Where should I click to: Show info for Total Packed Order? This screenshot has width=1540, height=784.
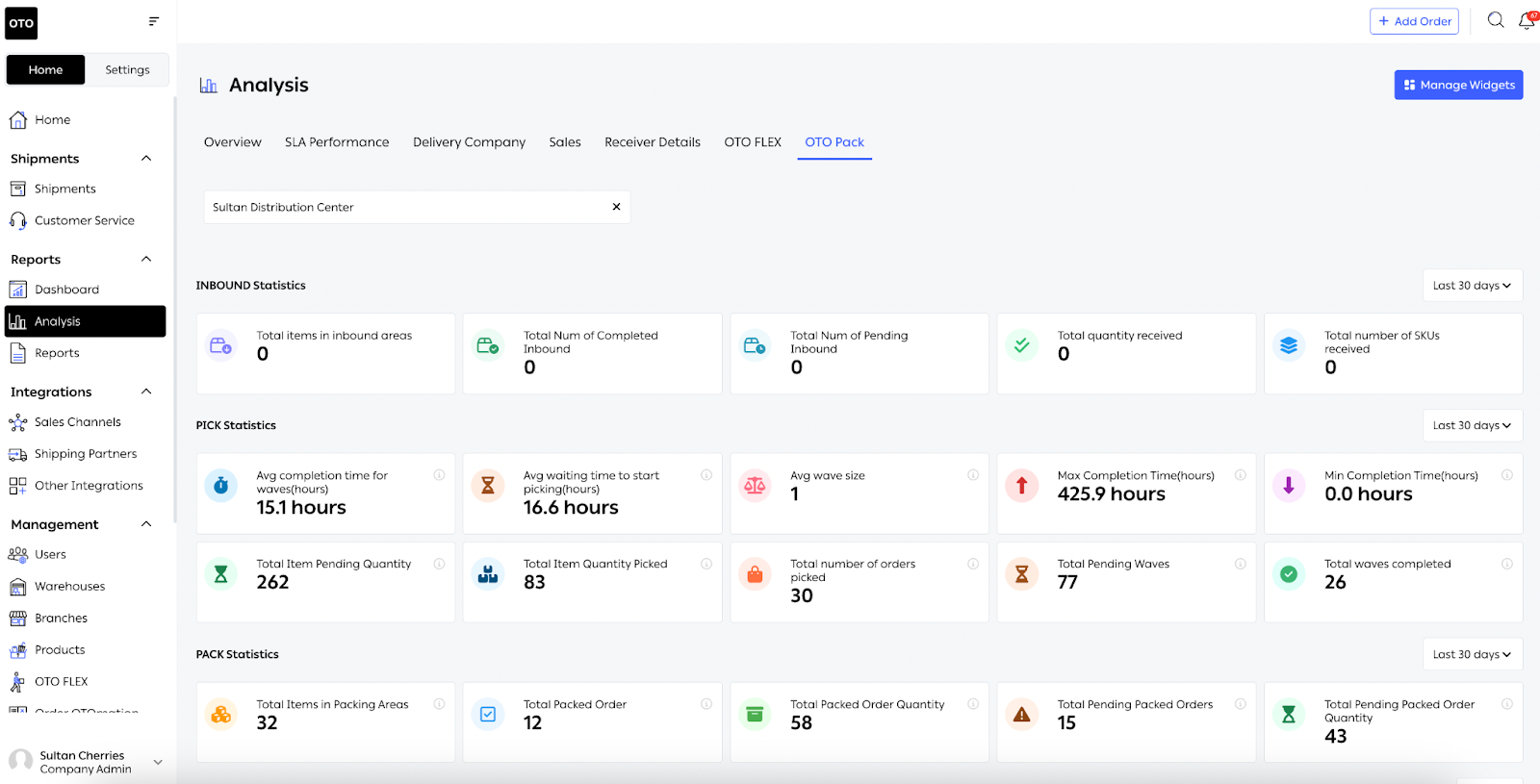706,704
